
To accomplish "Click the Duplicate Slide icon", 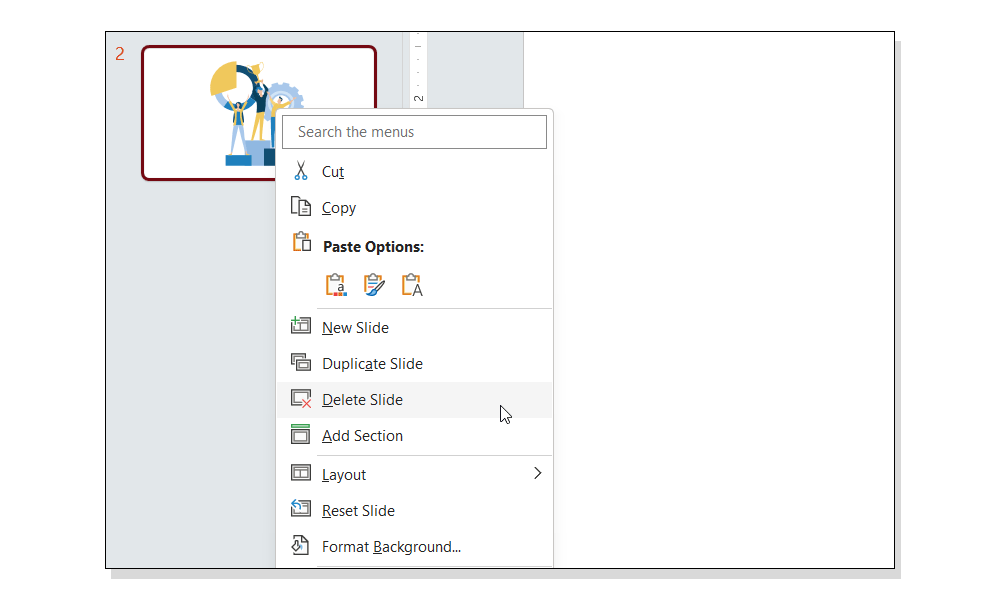I will (300, 361).
